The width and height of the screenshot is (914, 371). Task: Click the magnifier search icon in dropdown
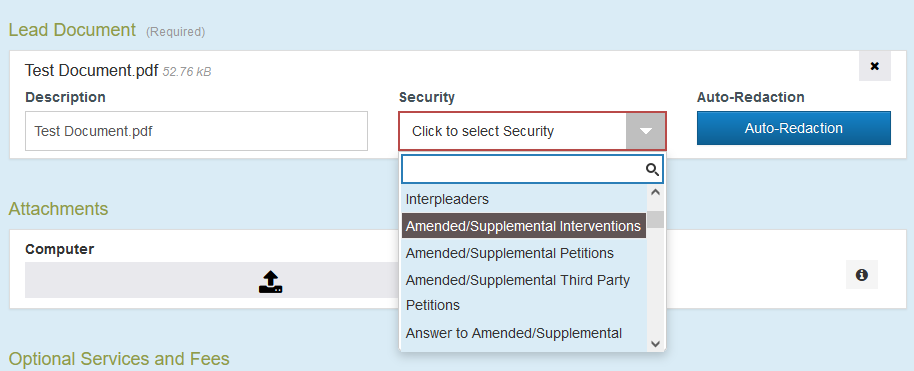tap(652, 170)
